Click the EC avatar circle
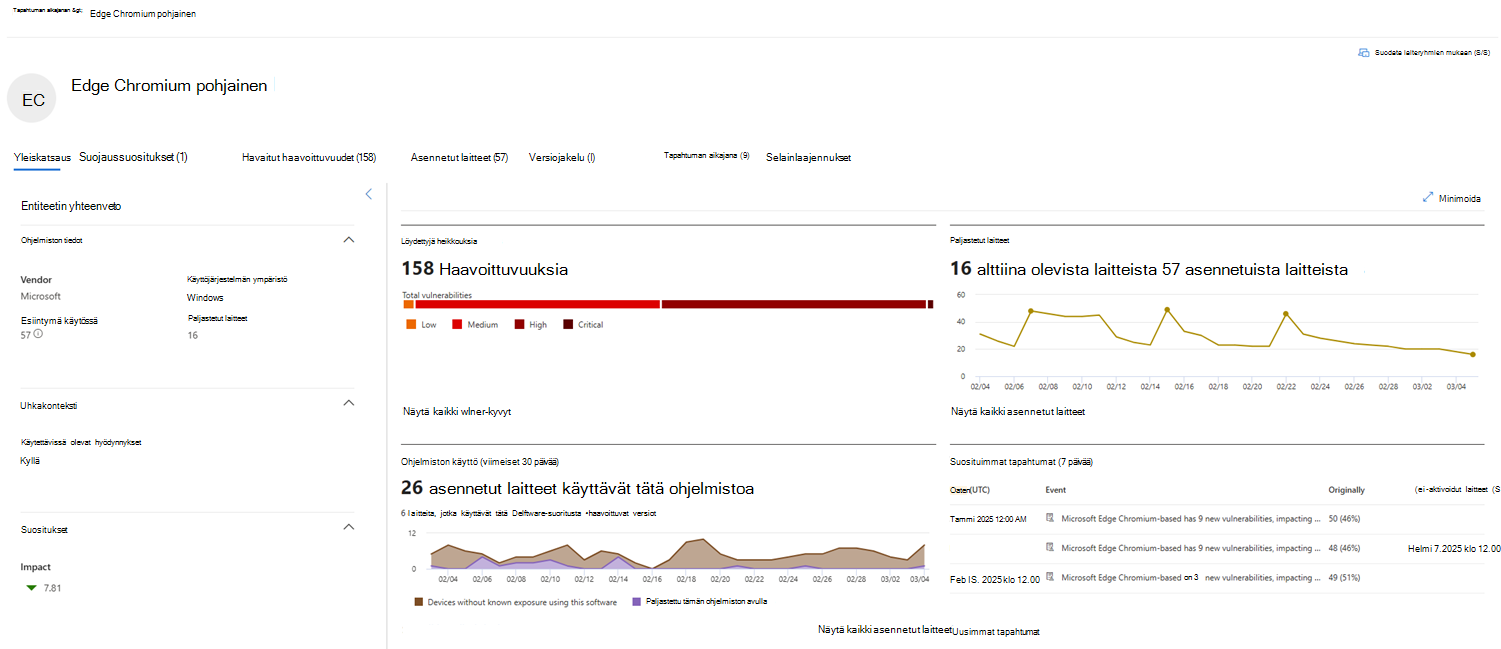Viewport: 1501px width, 649px height. tap(32, 99)
